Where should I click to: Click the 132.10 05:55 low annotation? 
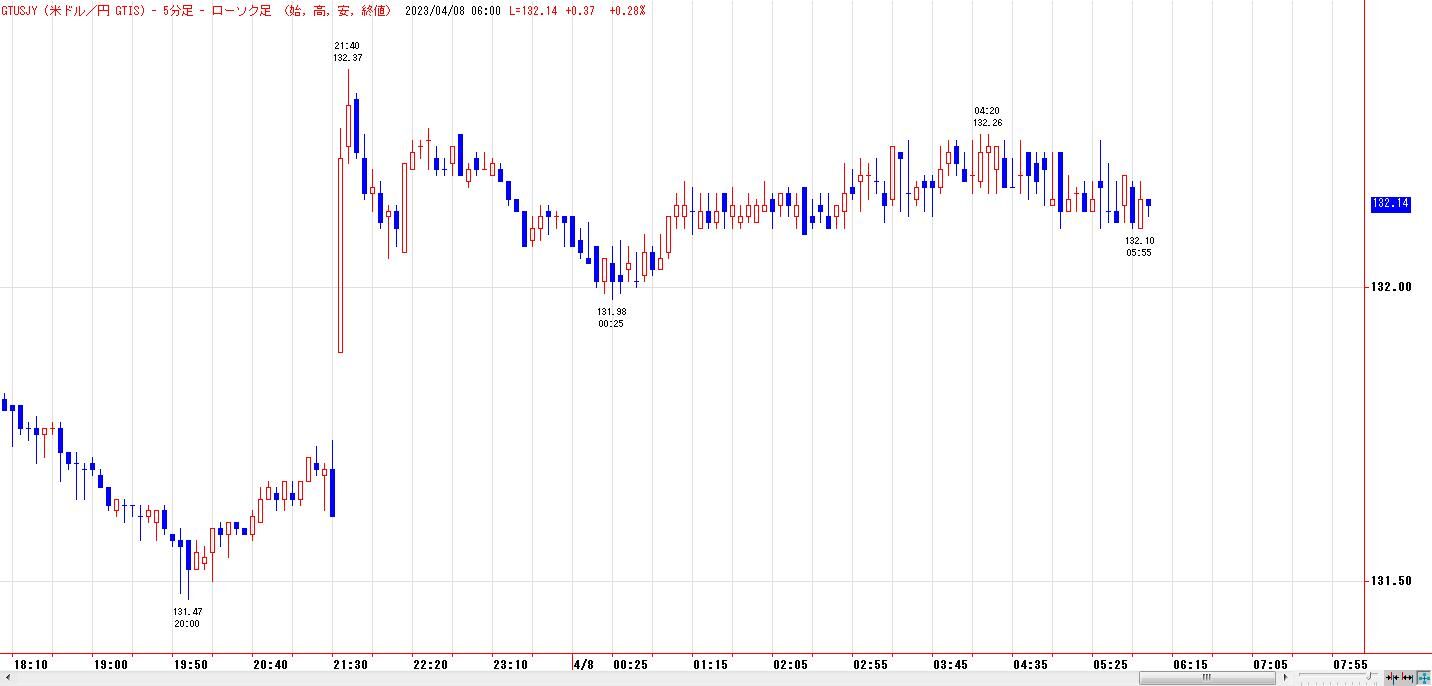click(x=1139, y=246)
